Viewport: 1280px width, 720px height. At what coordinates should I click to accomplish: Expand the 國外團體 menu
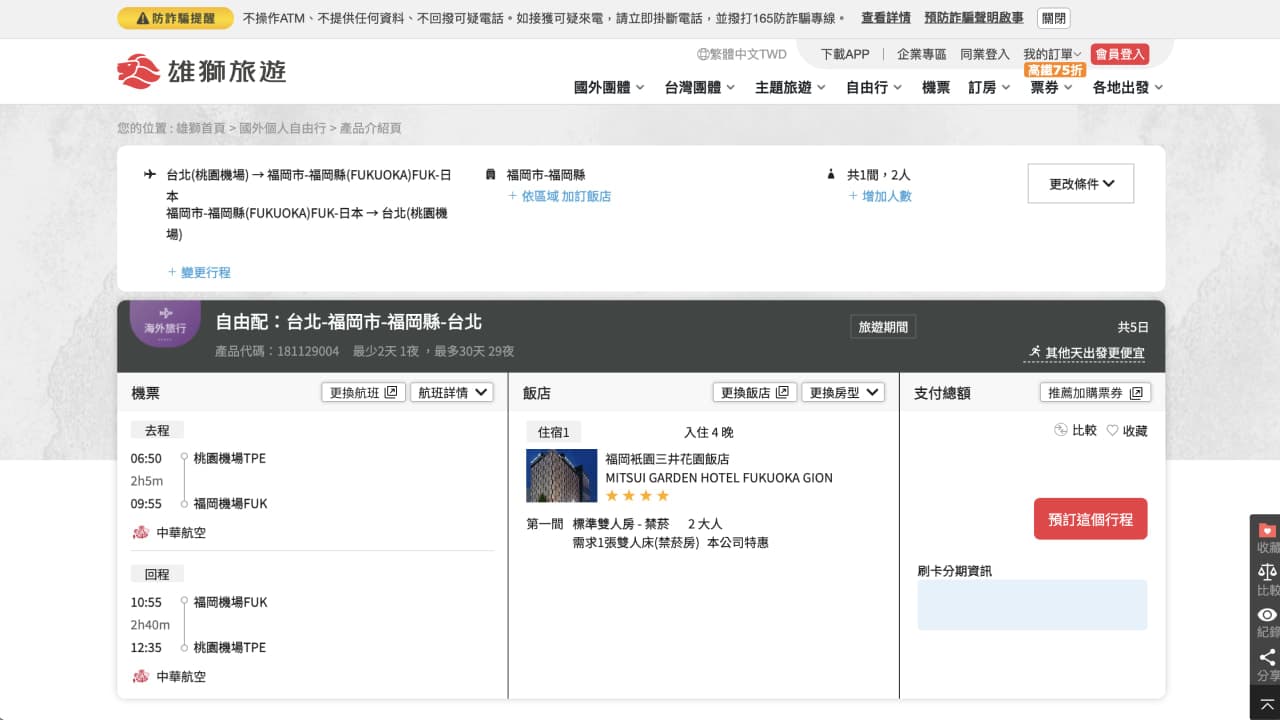click(x=609, y=87)
